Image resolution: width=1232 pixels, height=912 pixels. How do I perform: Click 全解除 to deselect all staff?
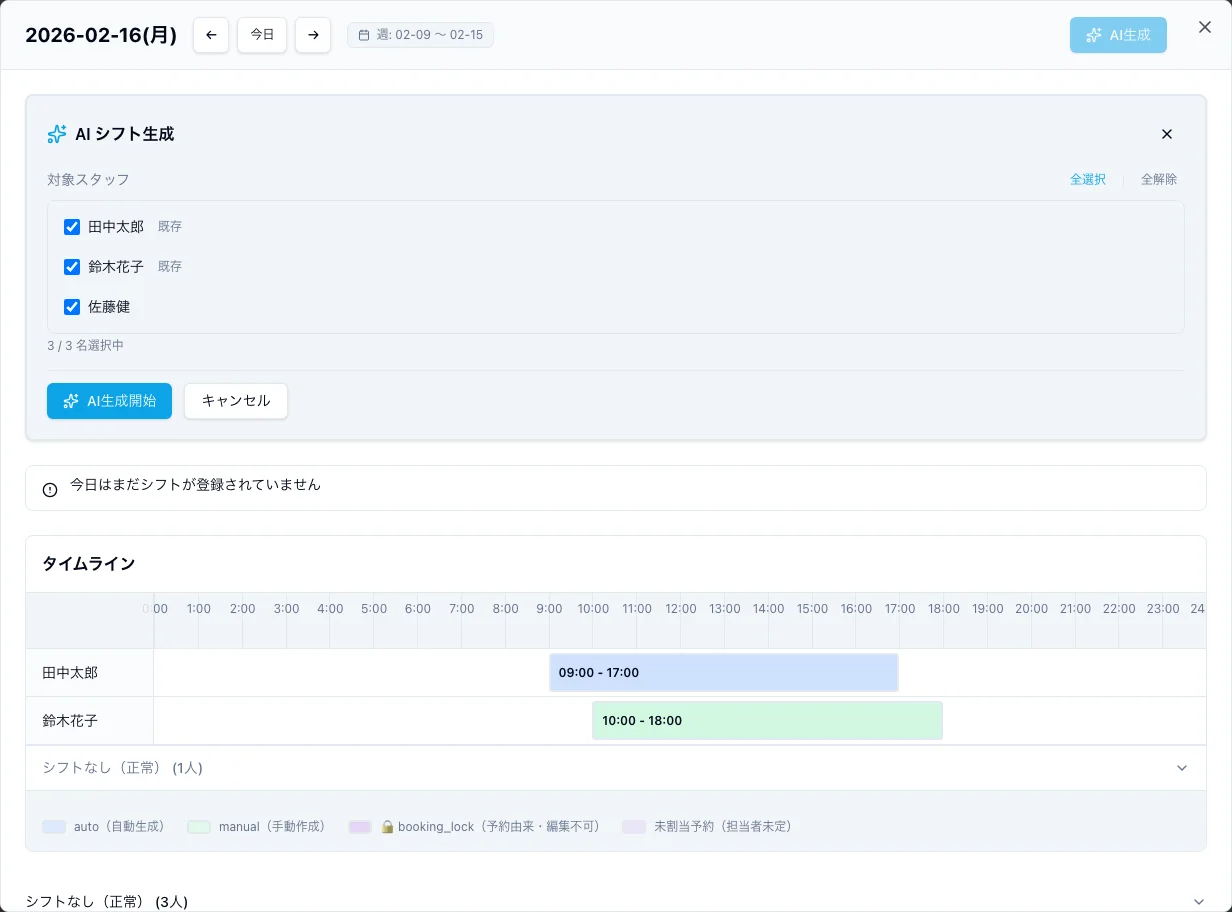point(1158,179)
